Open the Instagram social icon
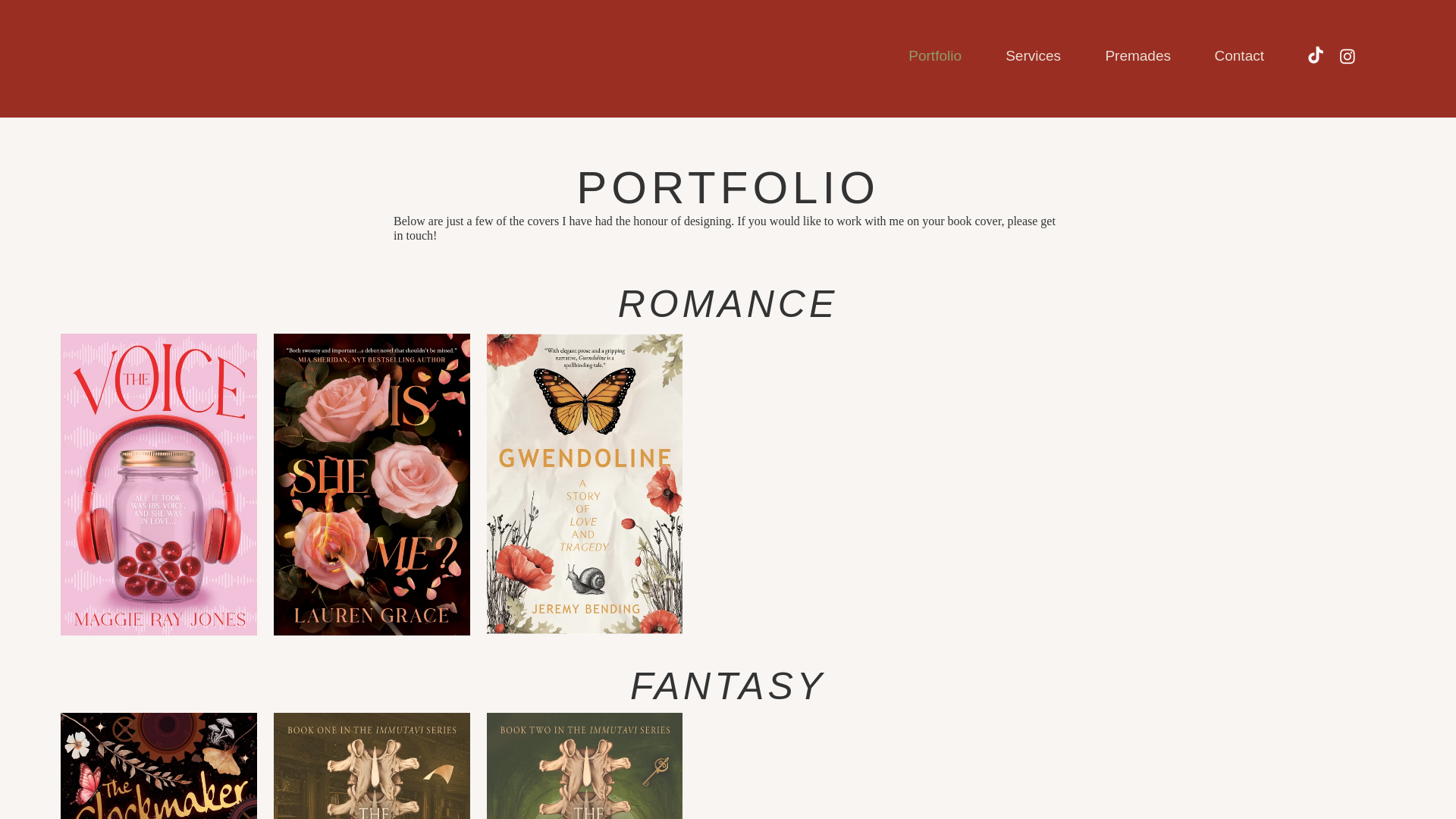 pyautogui.click(x=1348, y=56)
